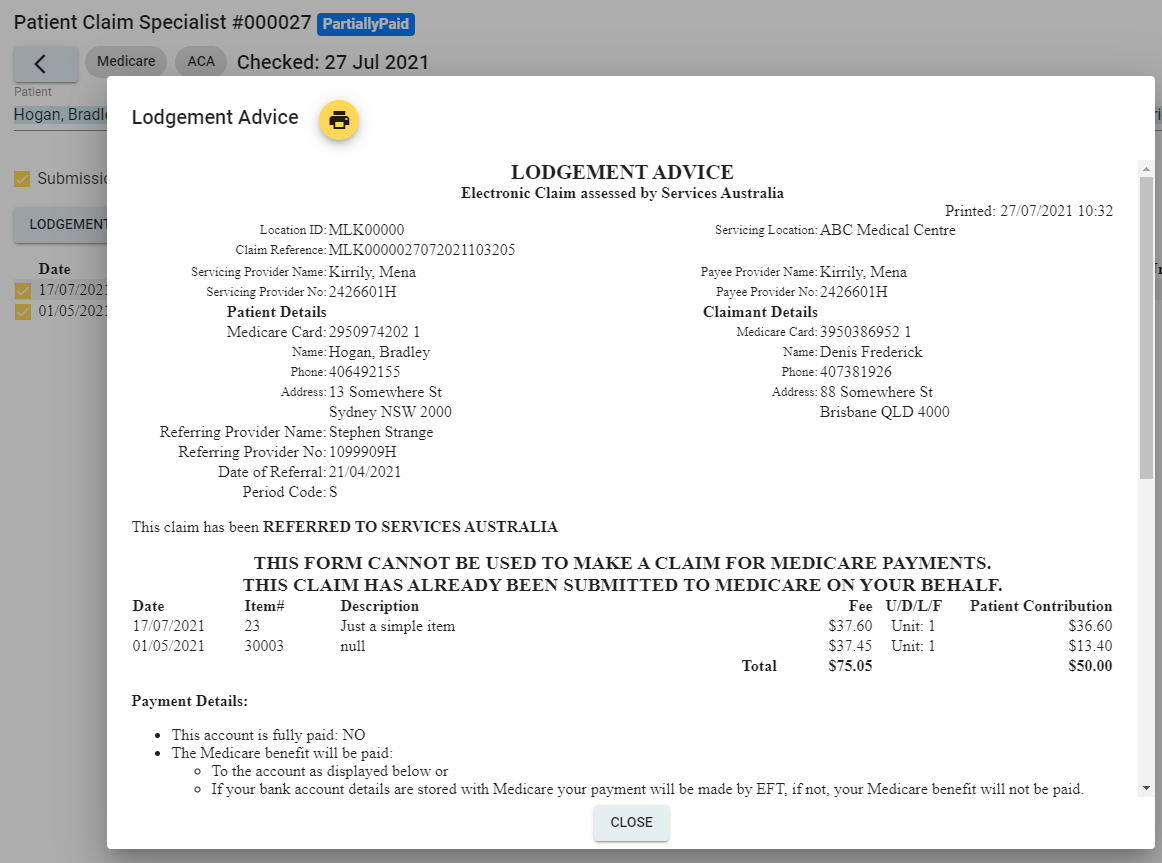Viewport: 1162px width, 863px height.
Task: Click fee $37.45
Action: 850,646
